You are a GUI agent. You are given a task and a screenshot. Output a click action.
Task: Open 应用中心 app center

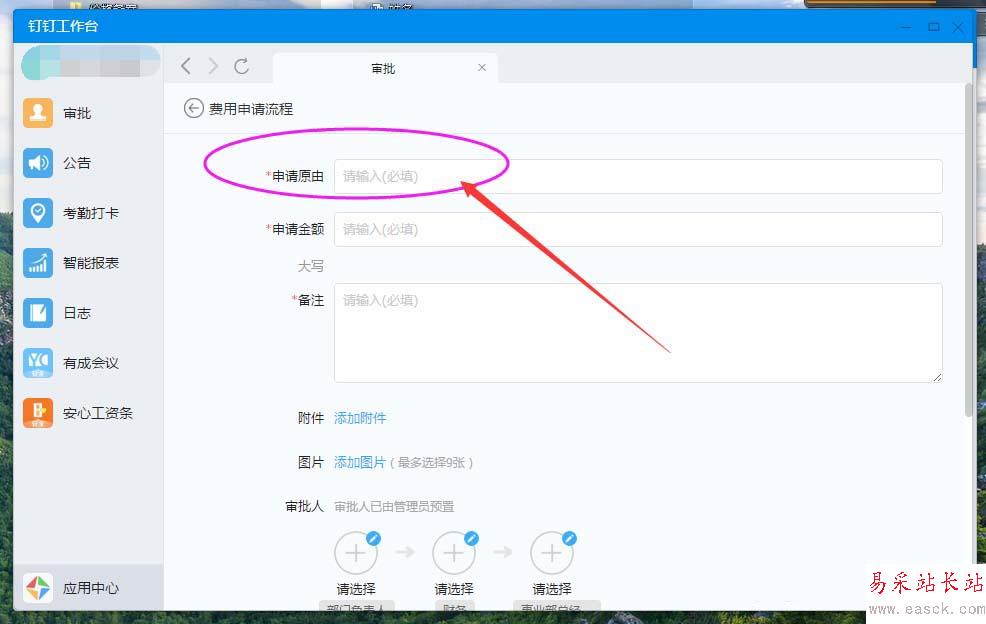(x=88, y=588)
